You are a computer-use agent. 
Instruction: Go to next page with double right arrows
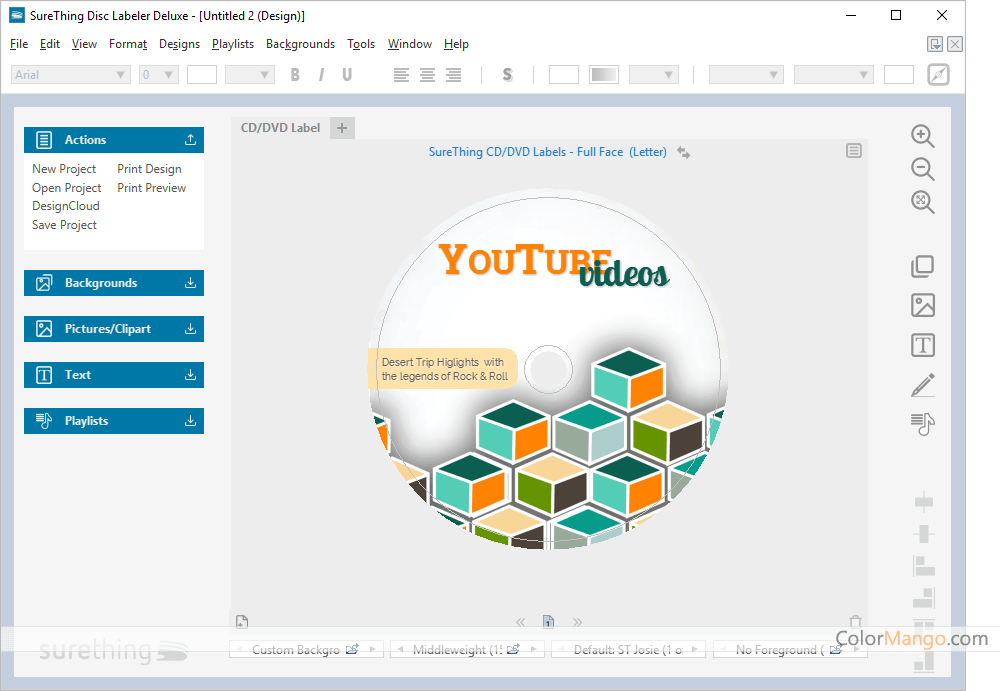[577, 622]
